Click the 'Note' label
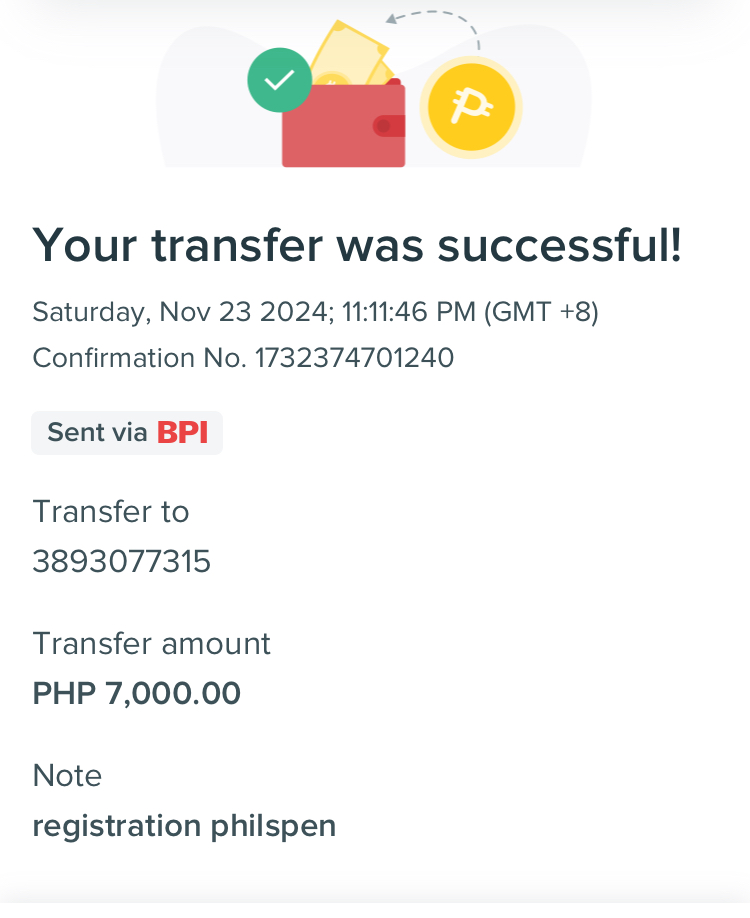This screenshot has width=750, height=918. click(67, 776)
